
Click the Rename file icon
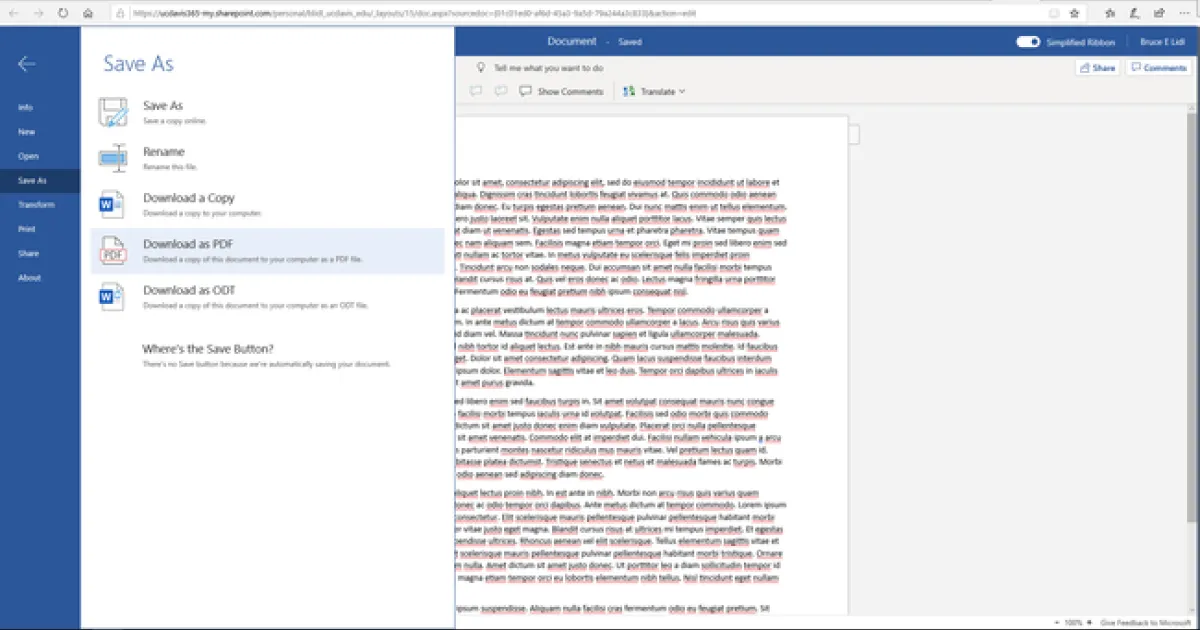[113, 157]
